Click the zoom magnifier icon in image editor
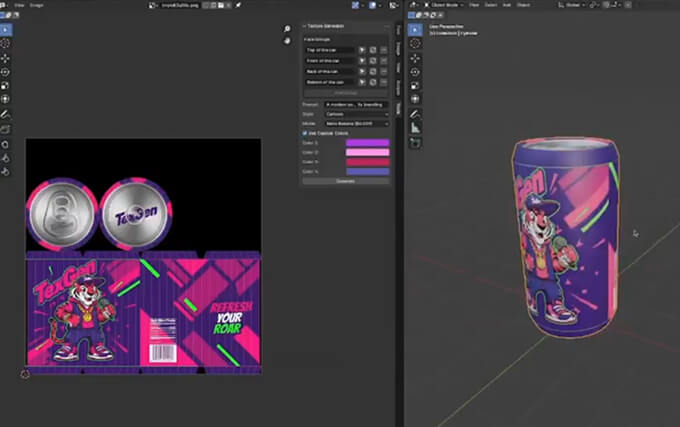The height and width of the screenshot is (427, 680). [x=287, y=30]
